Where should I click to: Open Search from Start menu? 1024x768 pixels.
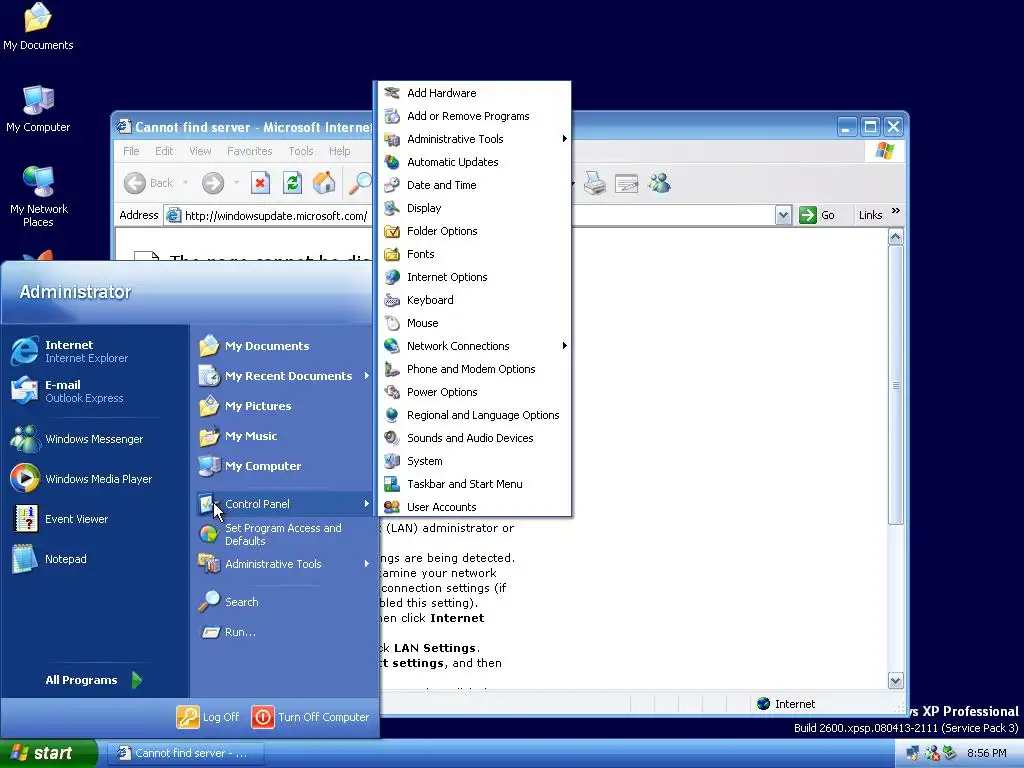click(283, 601)
